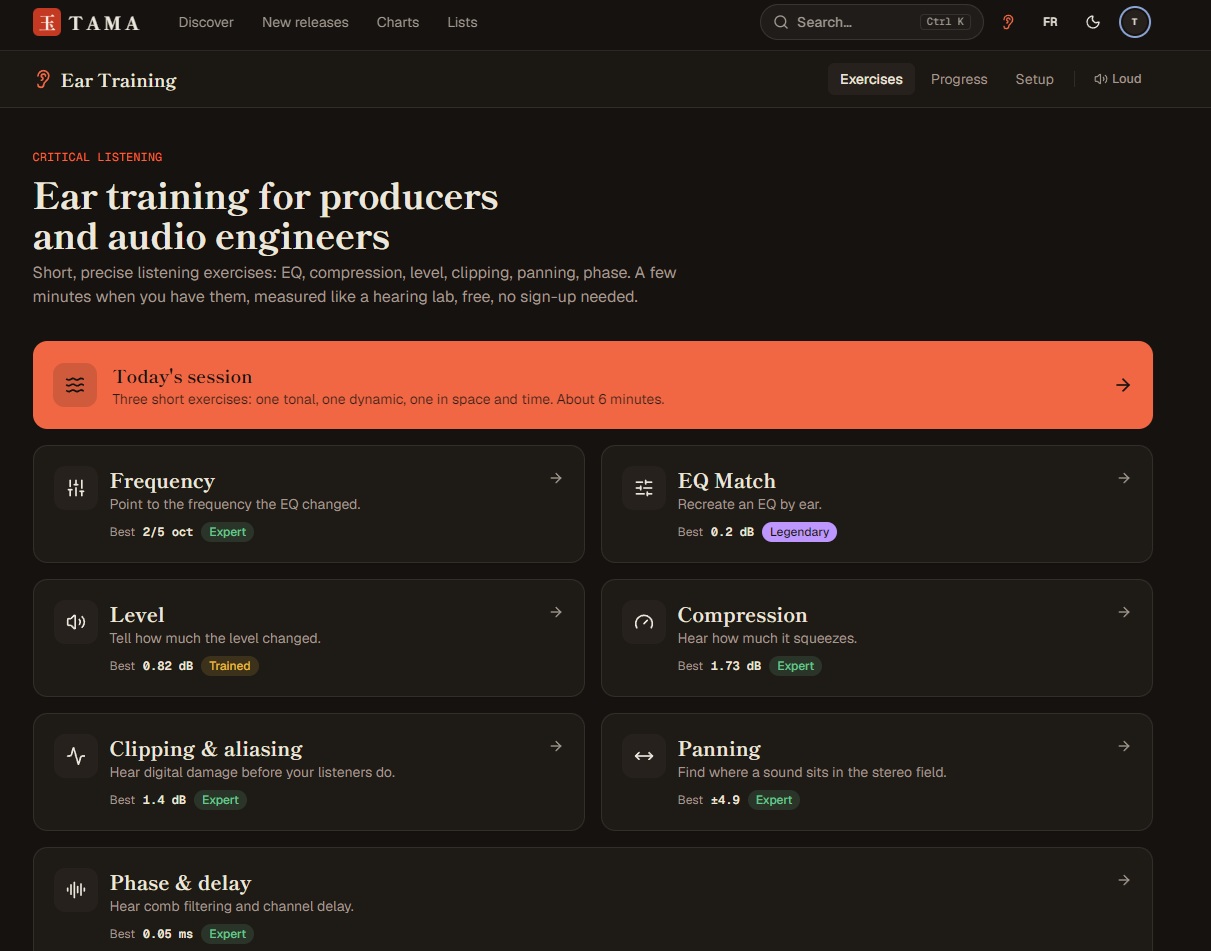Screen dimensions: 1211x951
Task: Open New releases page
Action: [x=305, y=22]
